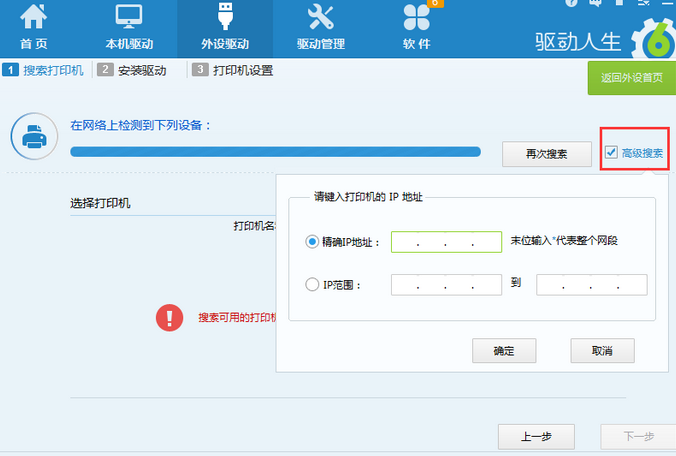The width and height of the screenshot is (676, 456).
Task: Open 本机驱动 monitor icon
Action: click(x=130, y=18)
